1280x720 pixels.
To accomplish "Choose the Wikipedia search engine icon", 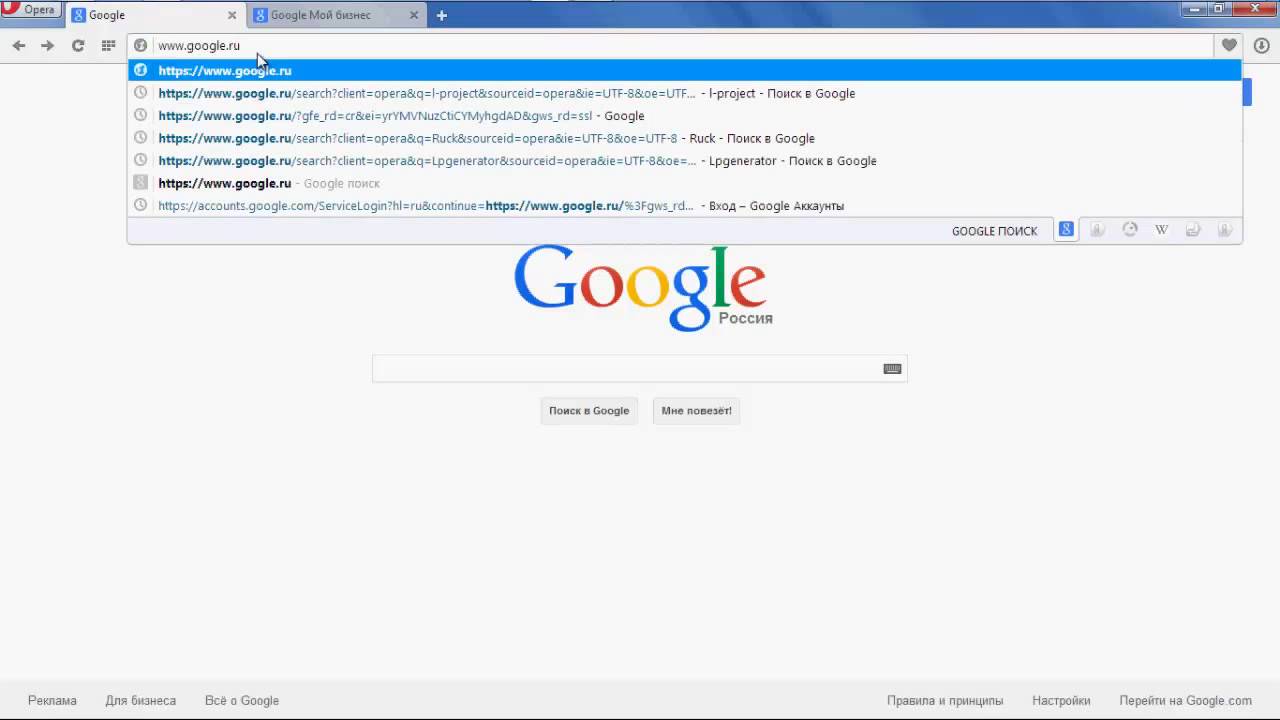I will point(1161,230).
